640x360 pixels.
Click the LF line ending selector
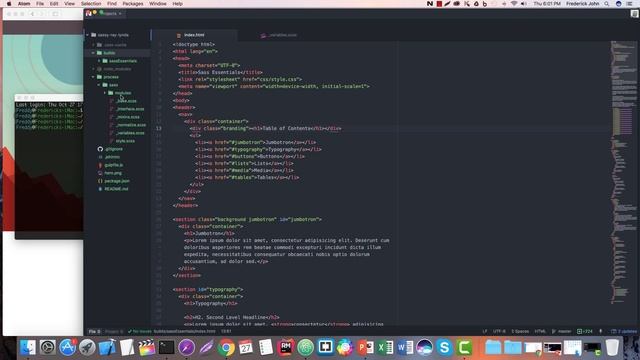[x=484, y=331]
